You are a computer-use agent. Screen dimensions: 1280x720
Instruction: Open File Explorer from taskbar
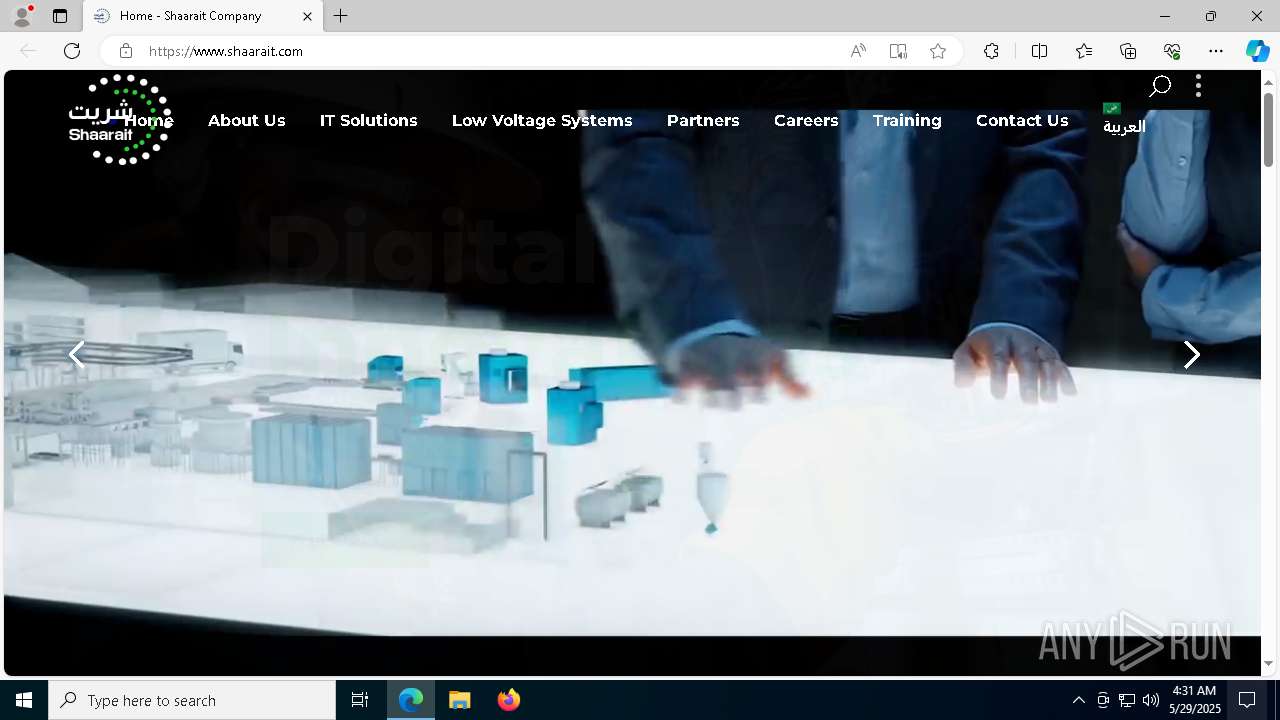click(x=460, y=700)
